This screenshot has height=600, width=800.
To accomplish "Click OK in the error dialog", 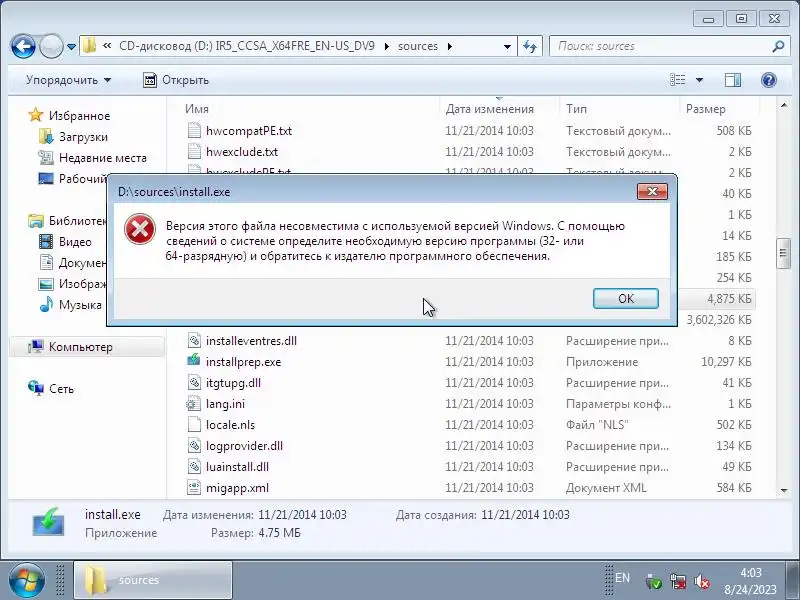I will (626, 298).
